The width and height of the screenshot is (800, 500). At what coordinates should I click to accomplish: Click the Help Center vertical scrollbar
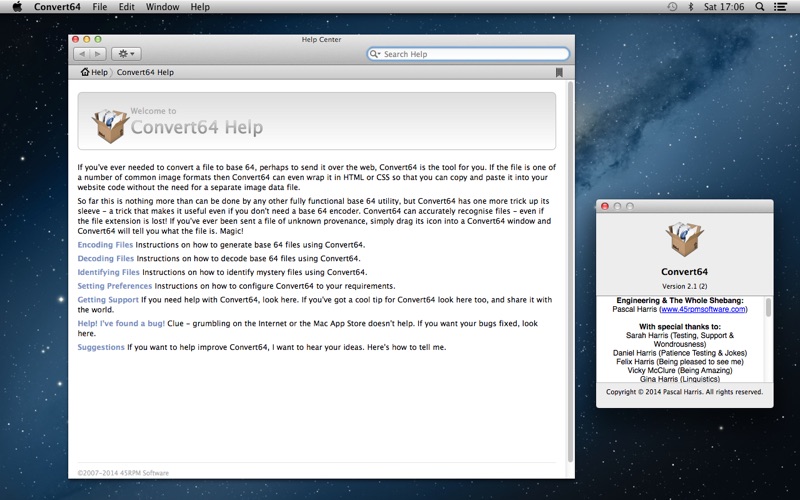tap(570, 272)
